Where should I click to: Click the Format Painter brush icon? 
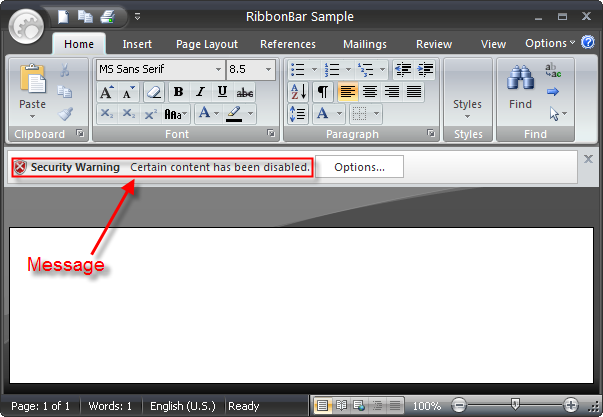(65, 114)
